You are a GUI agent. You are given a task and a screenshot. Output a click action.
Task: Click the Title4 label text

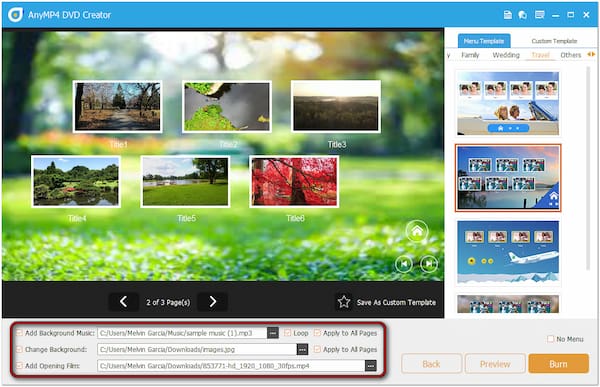tap(77, 218)
